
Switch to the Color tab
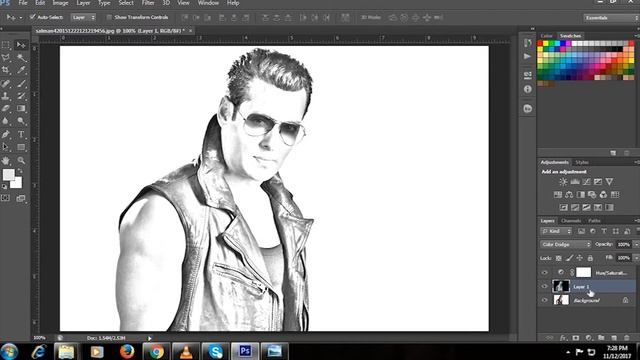547,36
